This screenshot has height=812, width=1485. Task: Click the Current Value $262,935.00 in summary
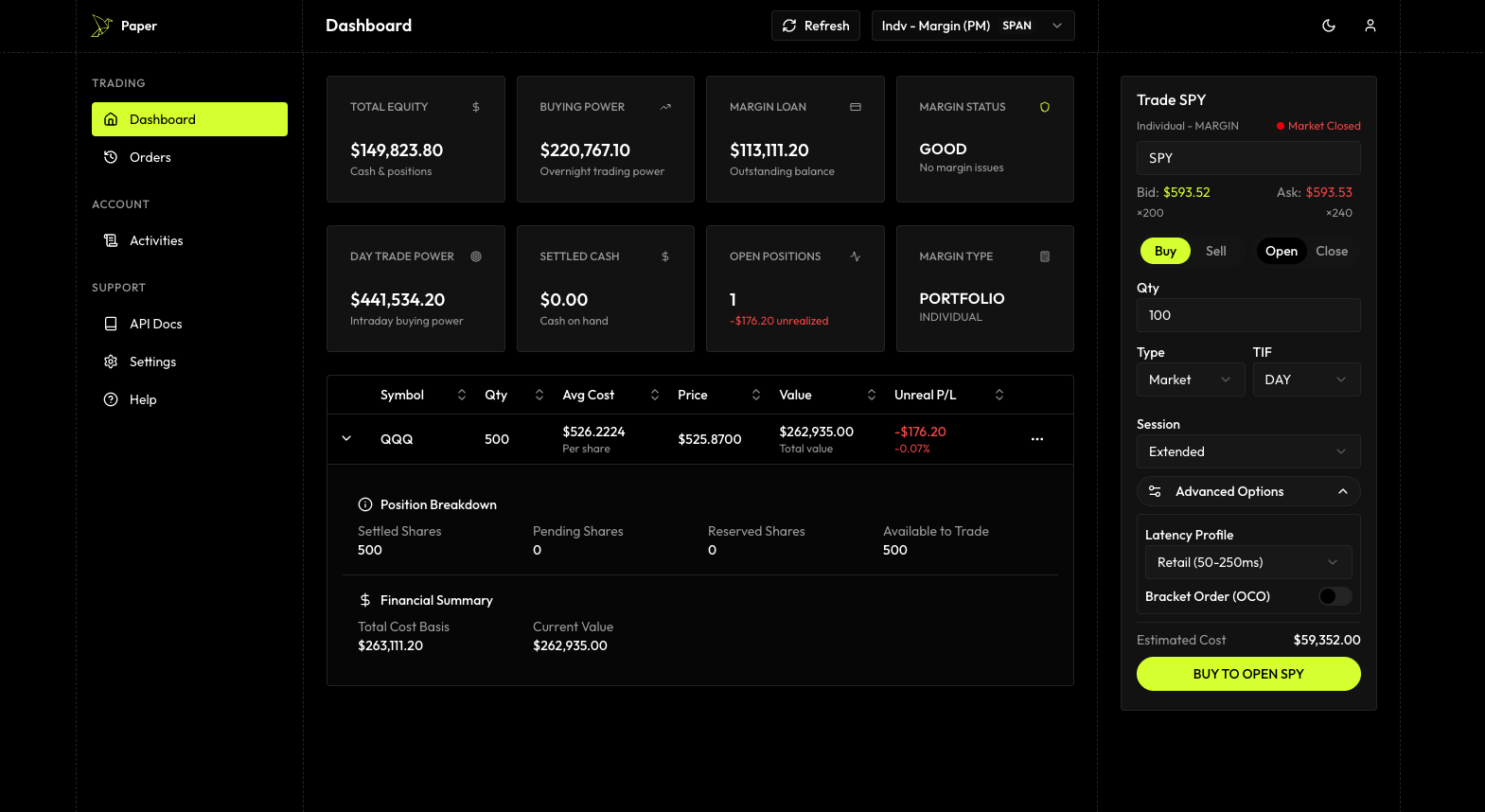click(570, 645)
